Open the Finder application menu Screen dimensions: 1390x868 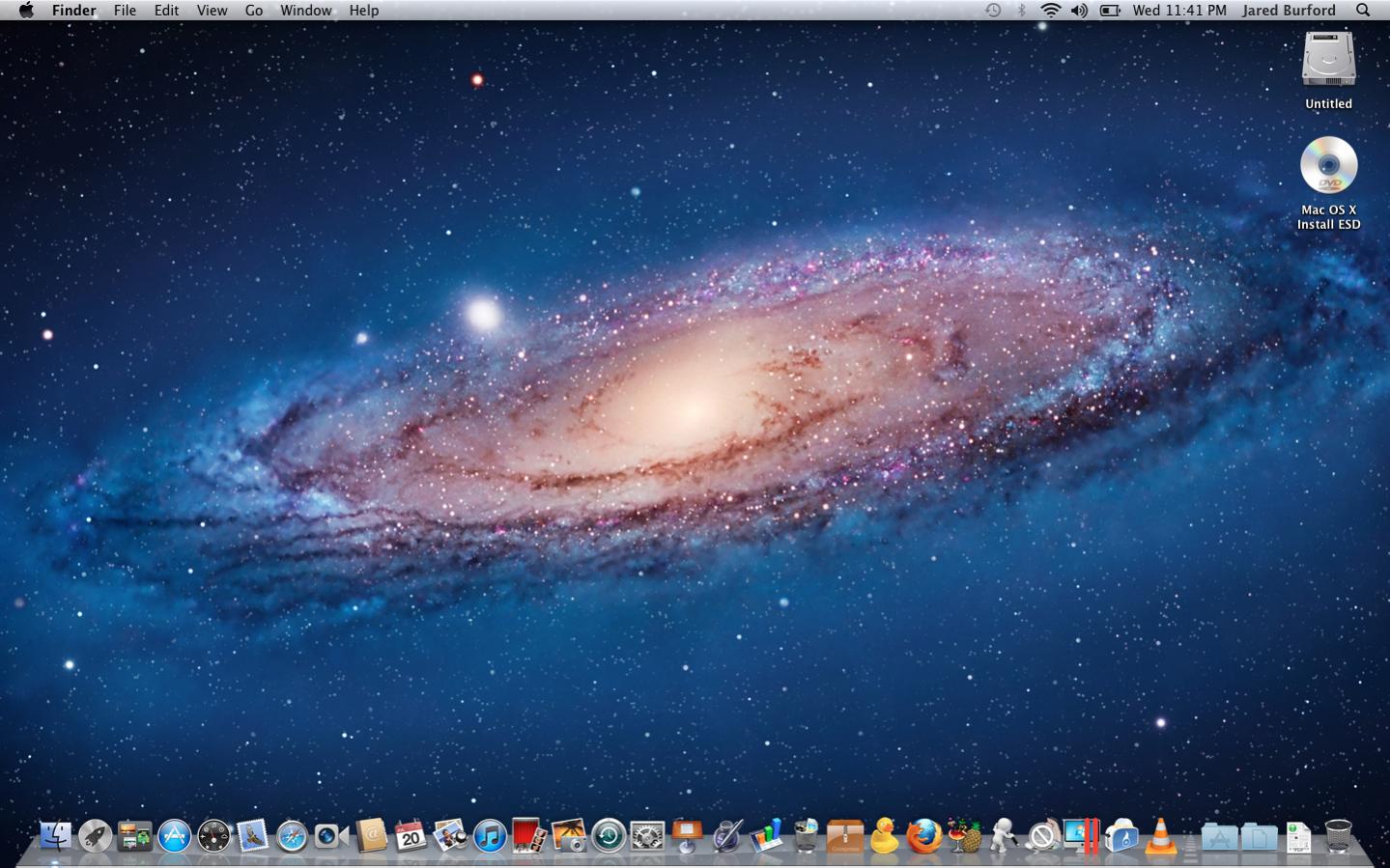[74, 10]
